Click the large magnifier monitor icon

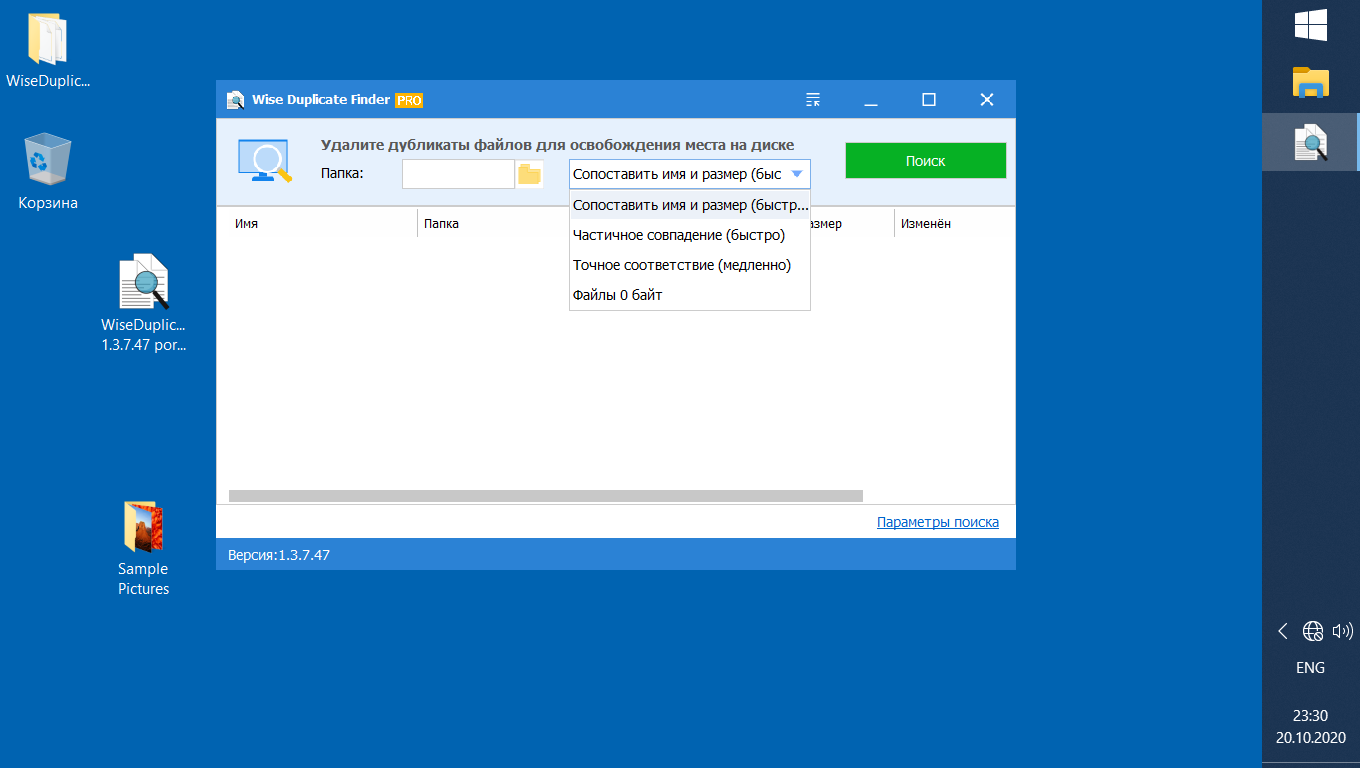tap(264, 162)
